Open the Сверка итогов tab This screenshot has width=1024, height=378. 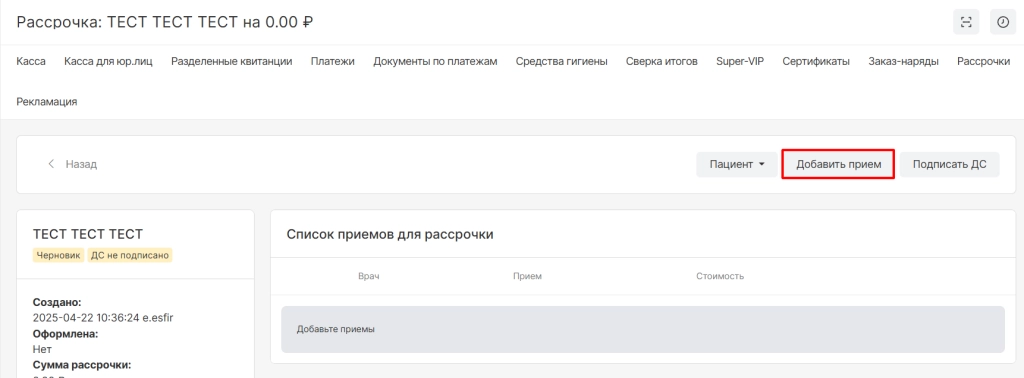pos(662,61)
